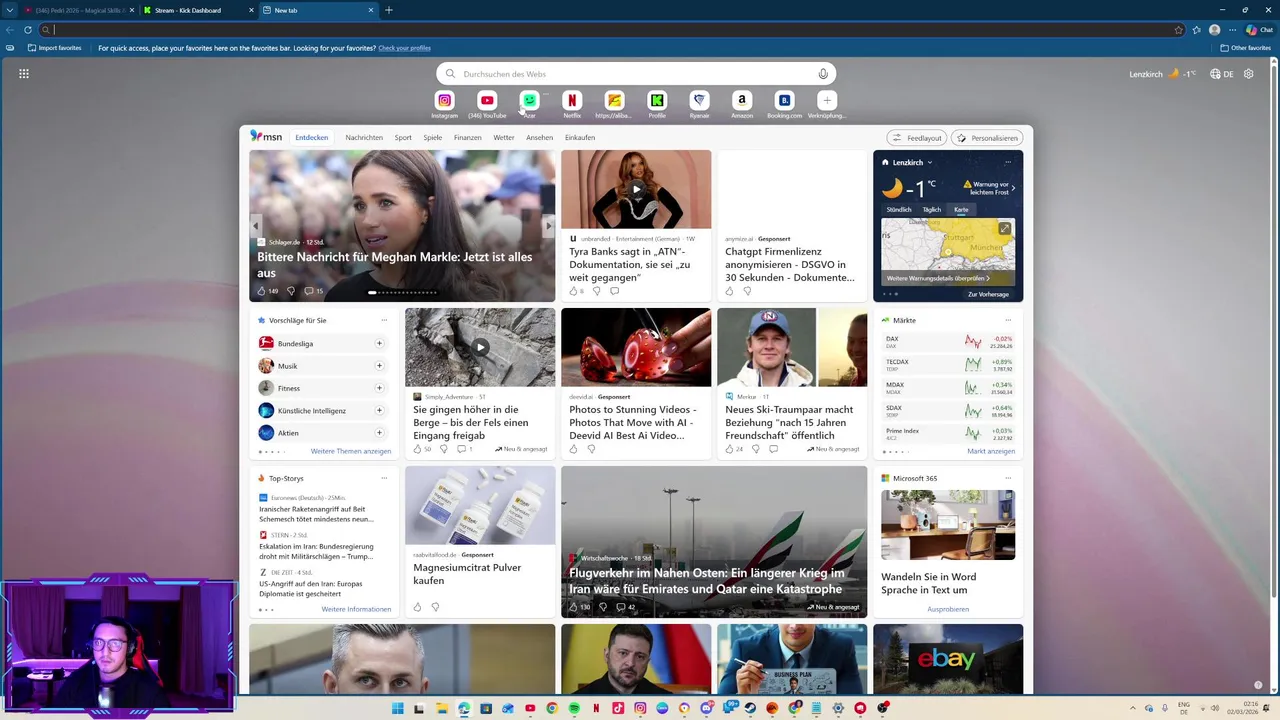This screenshot has height=720, width=1280.
Task: Play the Tyra Banks video
Action: pyautogui.click(x=636, y=189)
